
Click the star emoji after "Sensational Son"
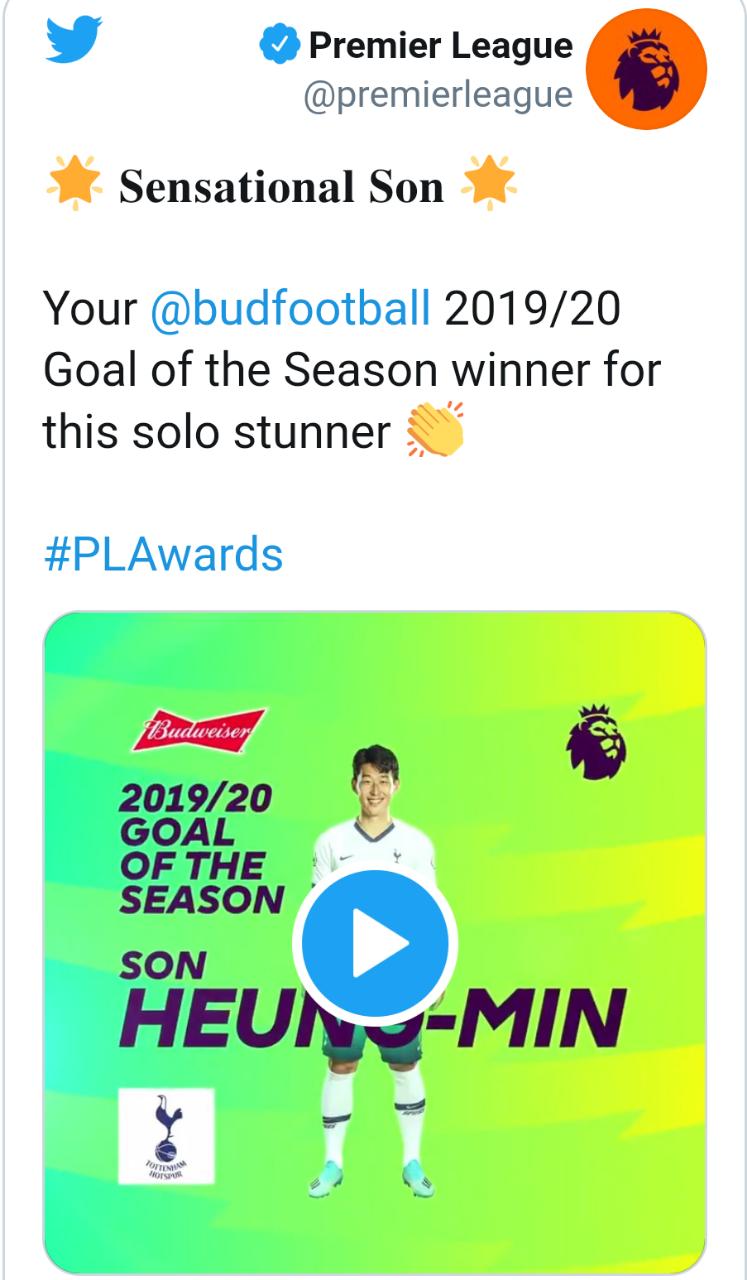pos(489,186)
